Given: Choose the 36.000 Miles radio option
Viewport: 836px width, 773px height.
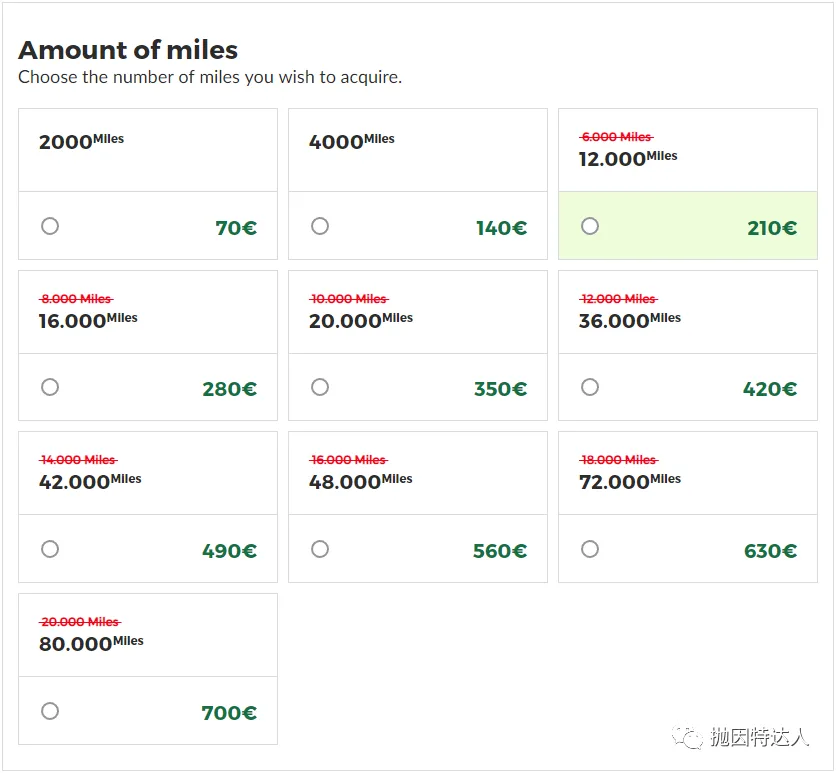Looking at the screenshot, I should 590,387.
